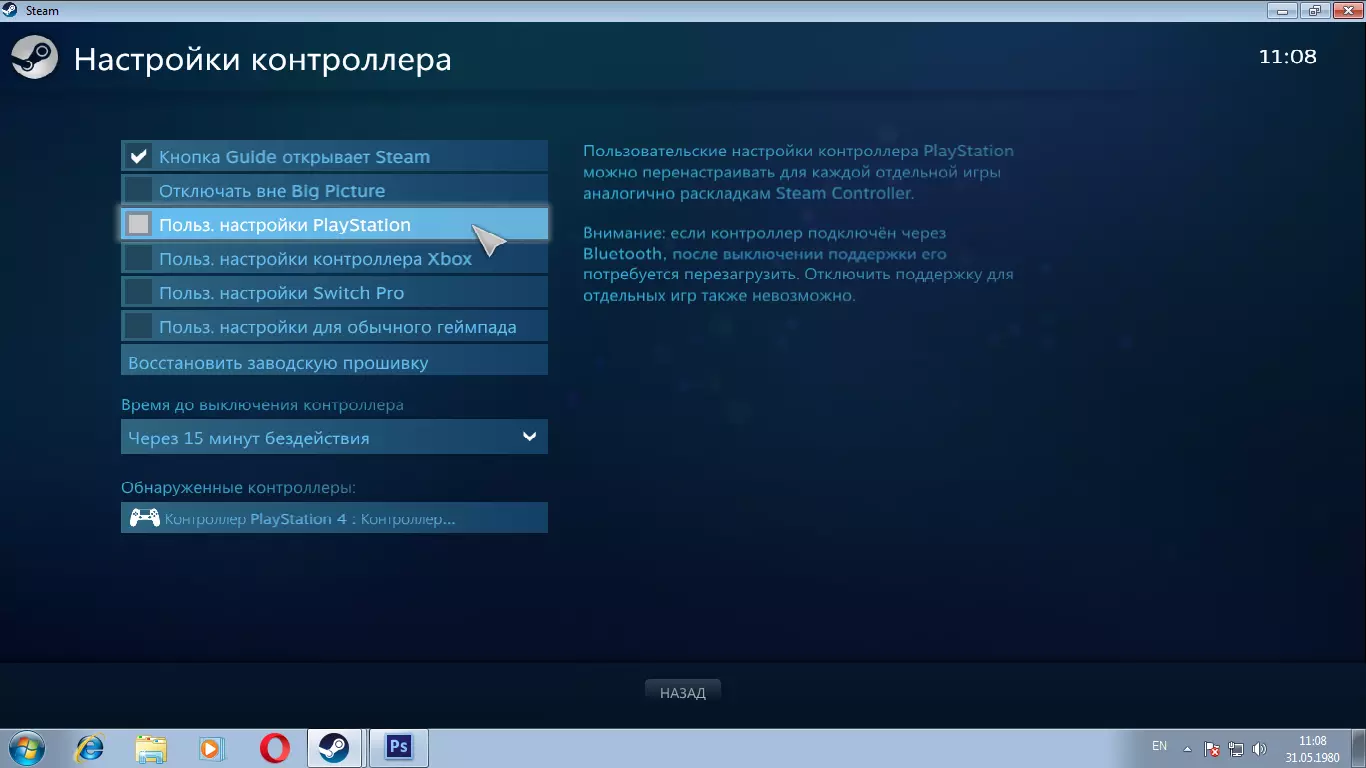The width and height of the screenshot is (1366, 768).
Task: Show hidden tray icons arrow
Action: point(1187,748)
